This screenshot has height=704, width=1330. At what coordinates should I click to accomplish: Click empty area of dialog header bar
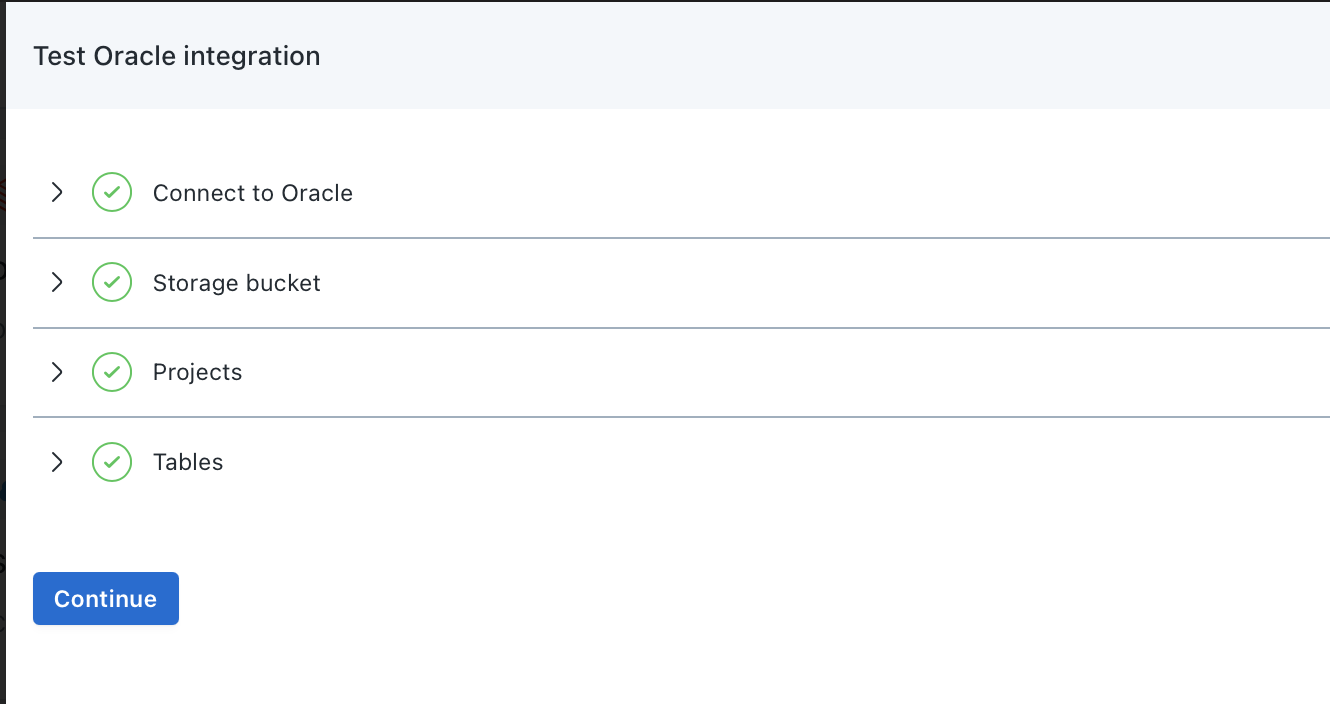pos(800,56)
